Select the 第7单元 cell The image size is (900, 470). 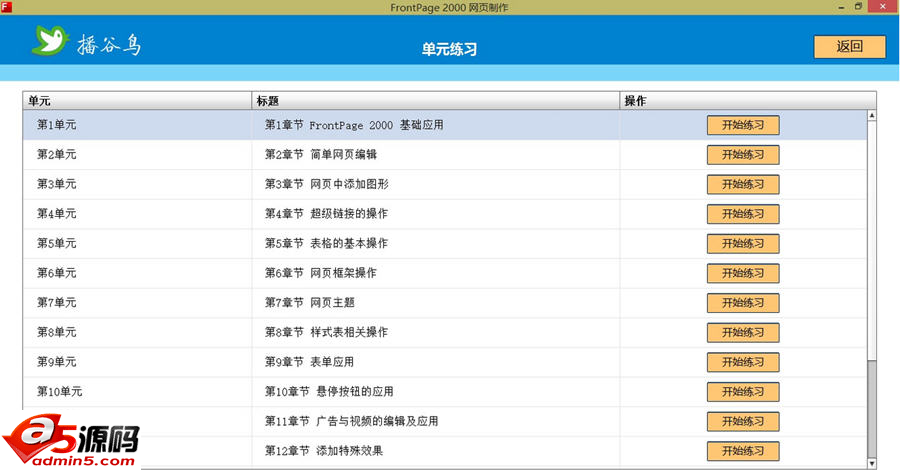click(137, 303)
